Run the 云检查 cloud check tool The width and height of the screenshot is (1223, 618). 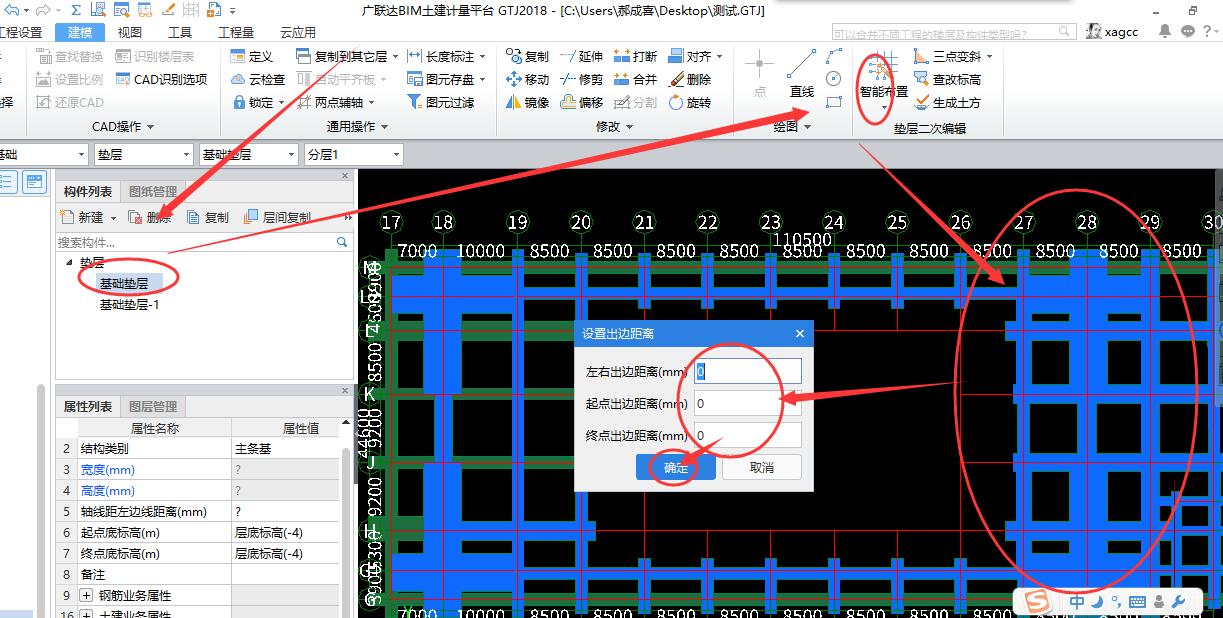[258, 80]
